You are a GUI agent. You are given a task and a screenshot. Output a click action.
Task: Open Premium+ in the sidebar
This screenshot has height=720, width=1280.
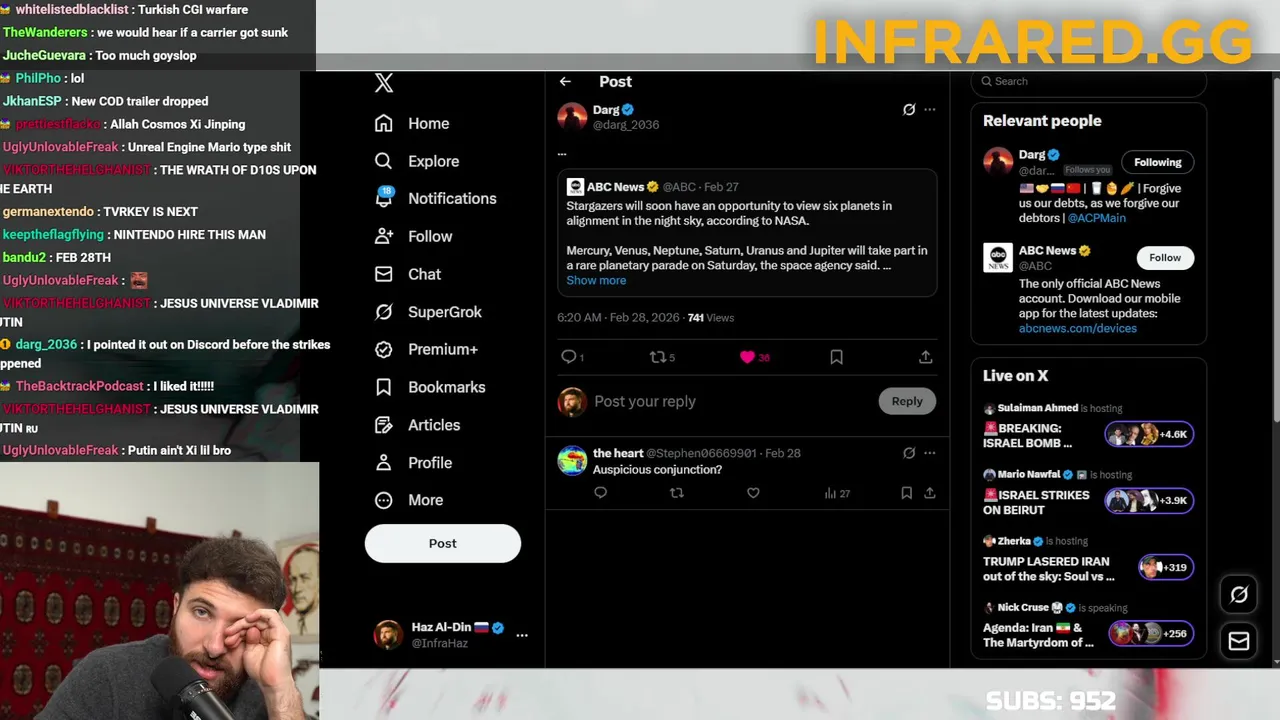426,349
